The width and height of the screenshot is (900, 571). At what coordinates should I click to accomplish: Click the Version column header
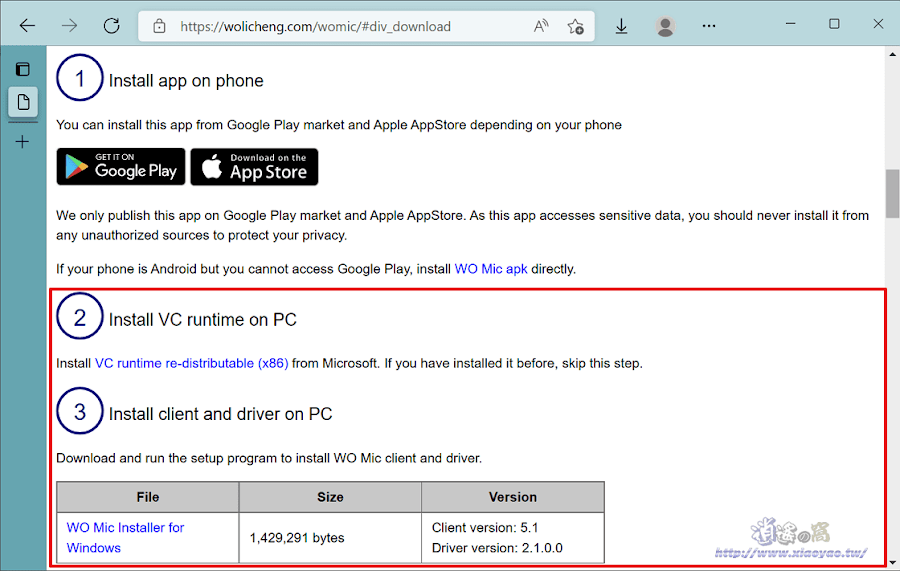coord(513,497)
